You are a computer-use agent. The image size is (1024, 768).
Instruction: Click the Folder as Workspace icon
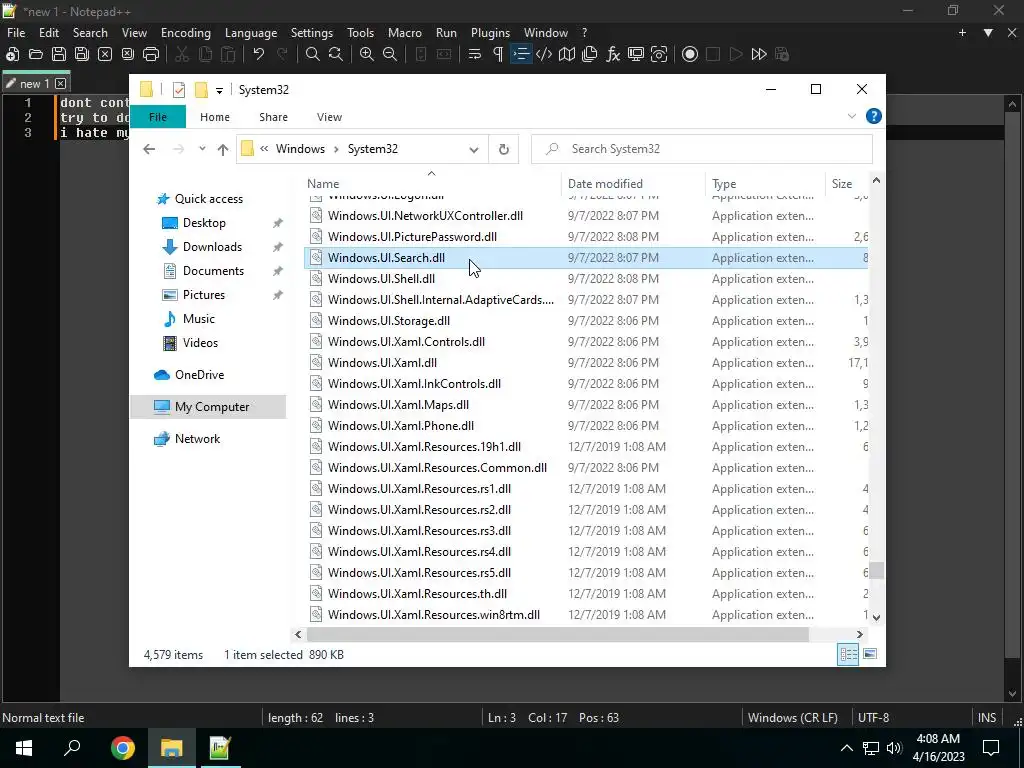(635, 54)
